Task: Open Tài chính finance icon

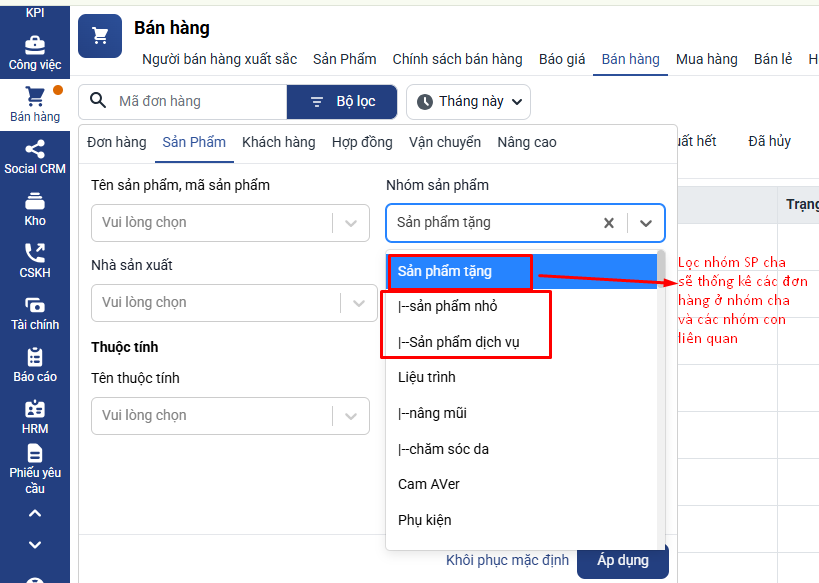Action: coord(35,306)
